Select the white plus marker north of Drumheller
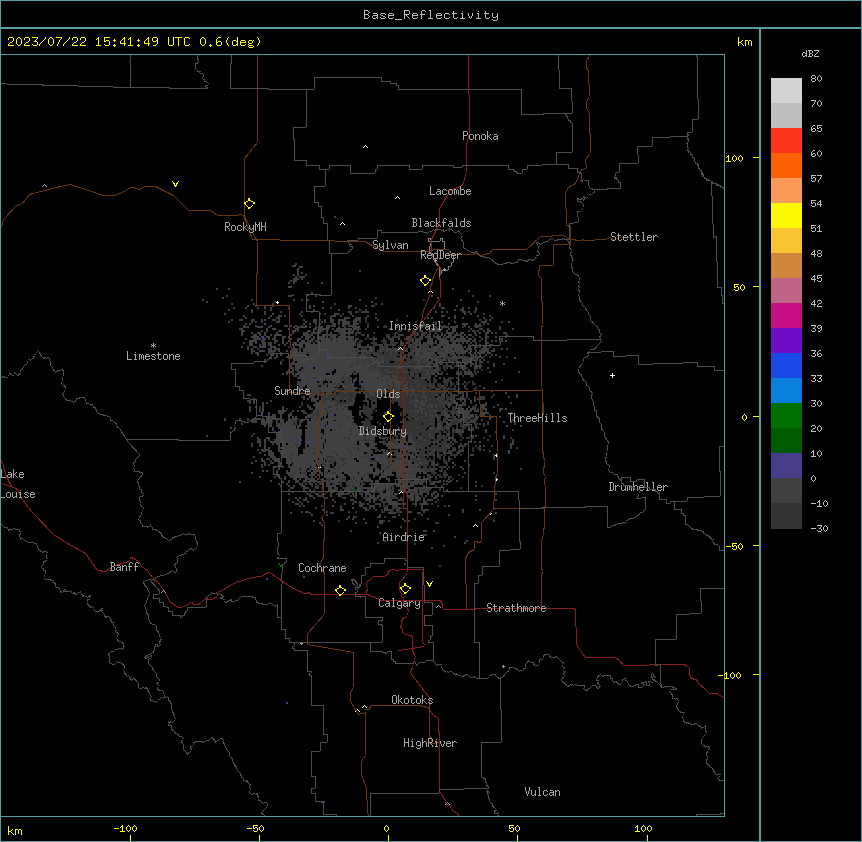 [612, 375]
